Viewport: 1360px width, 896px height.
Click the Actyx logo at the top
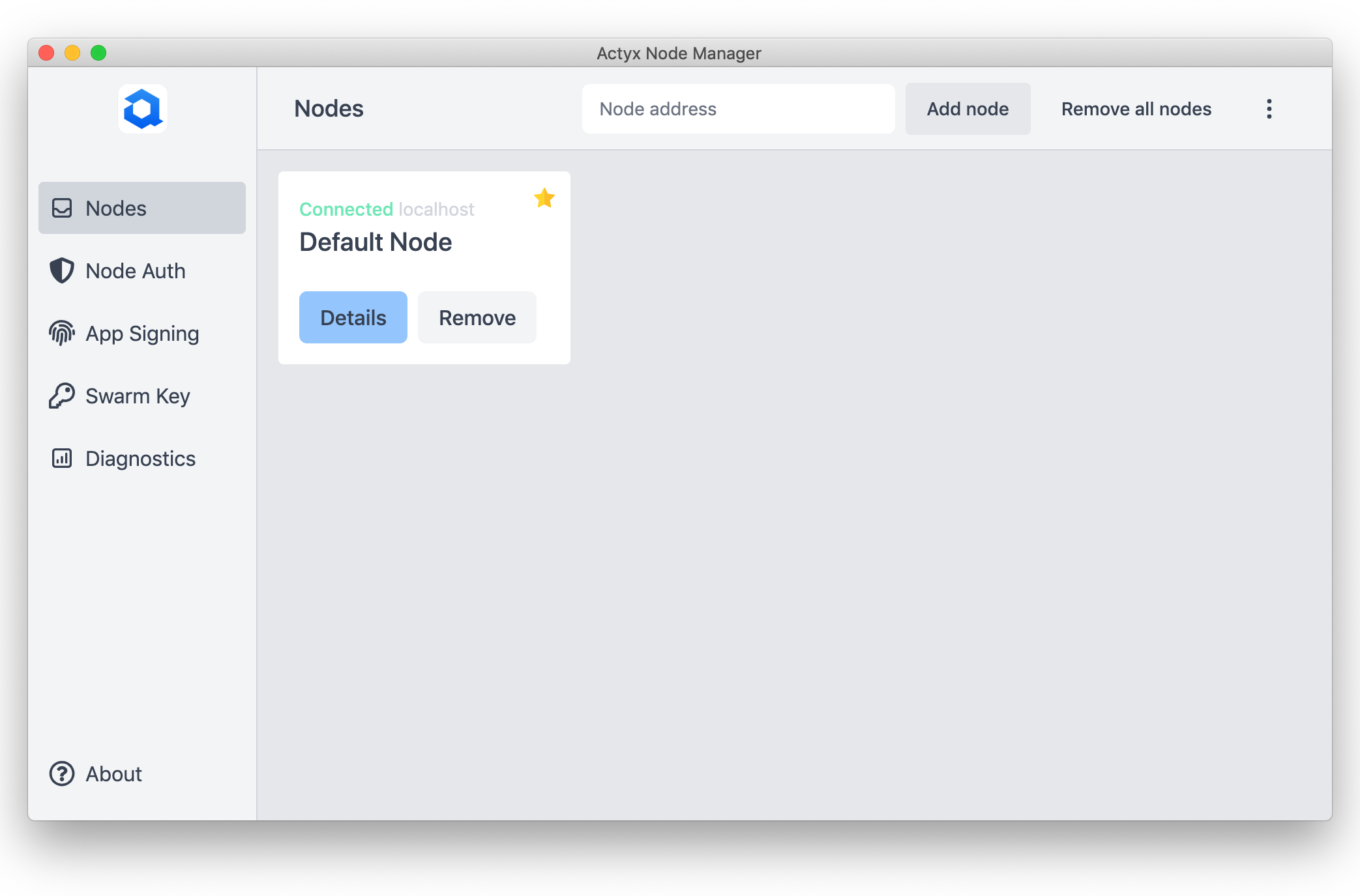pos(142,109)
